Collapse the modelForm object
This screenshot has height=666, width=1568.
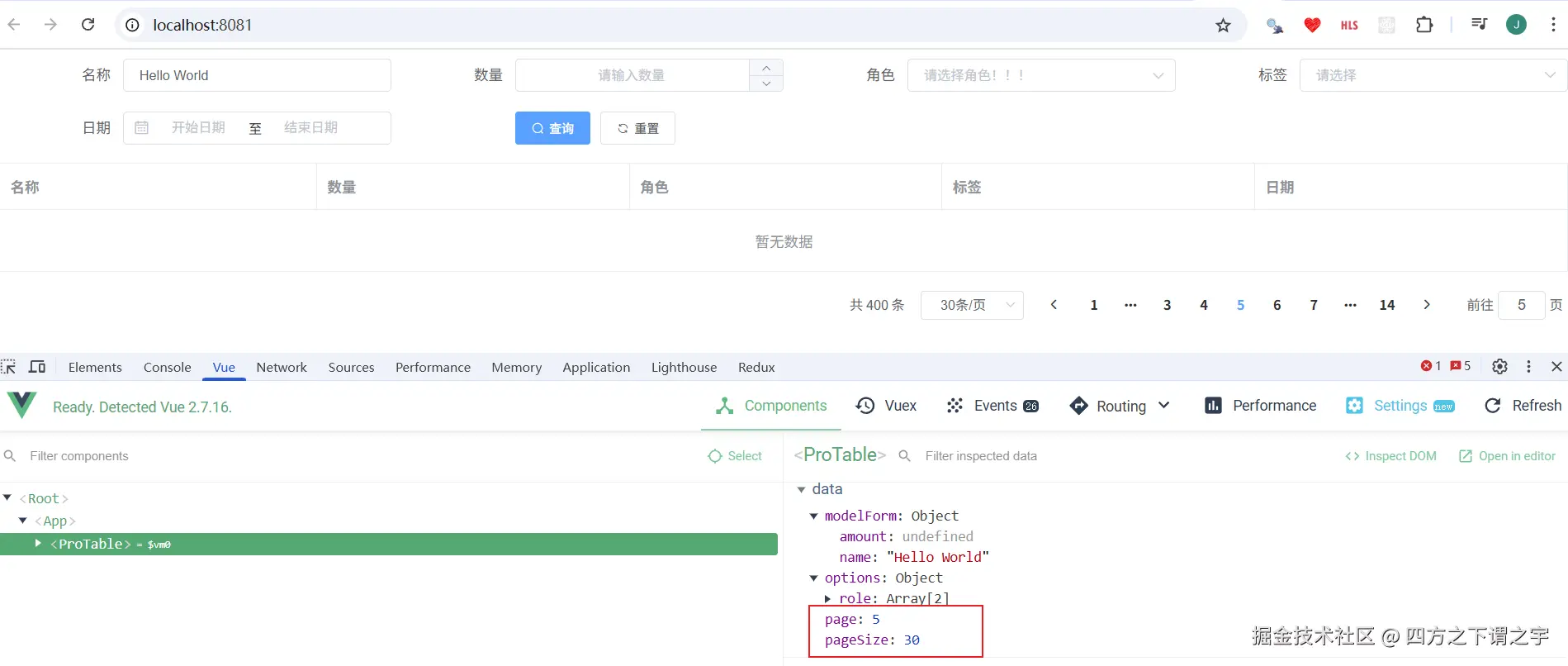tap(813, 516)
